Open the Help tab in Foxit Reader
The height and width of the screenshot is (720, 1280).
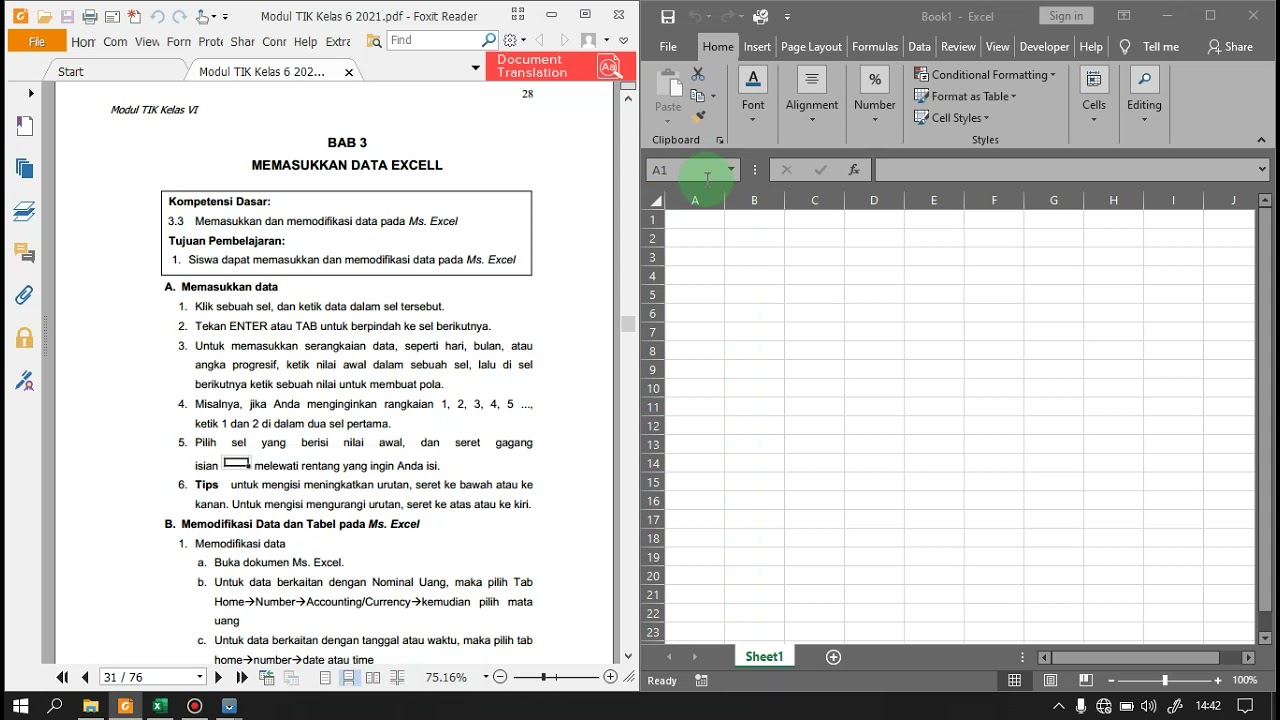(306, 41)
